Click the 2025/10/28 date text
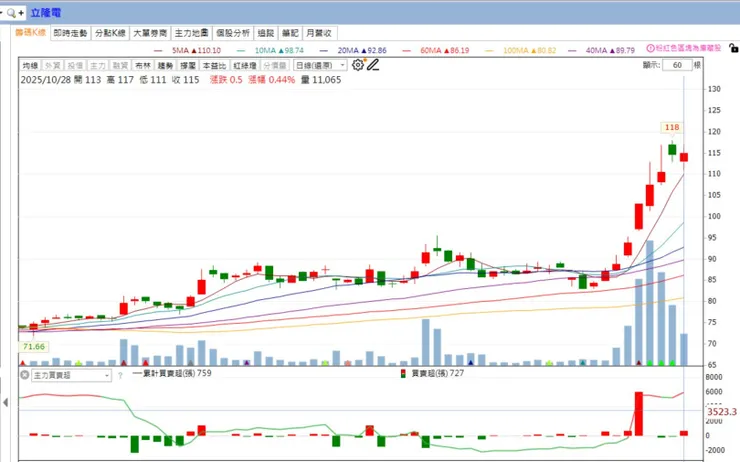740x462 pixels. (x=45, y=80)
